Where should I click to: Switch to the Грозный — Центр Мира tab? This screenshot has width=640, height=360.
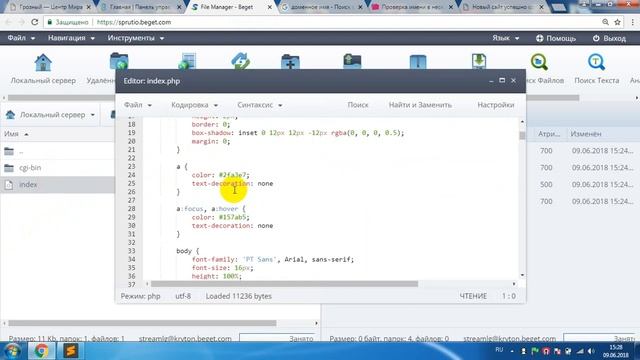51,7
